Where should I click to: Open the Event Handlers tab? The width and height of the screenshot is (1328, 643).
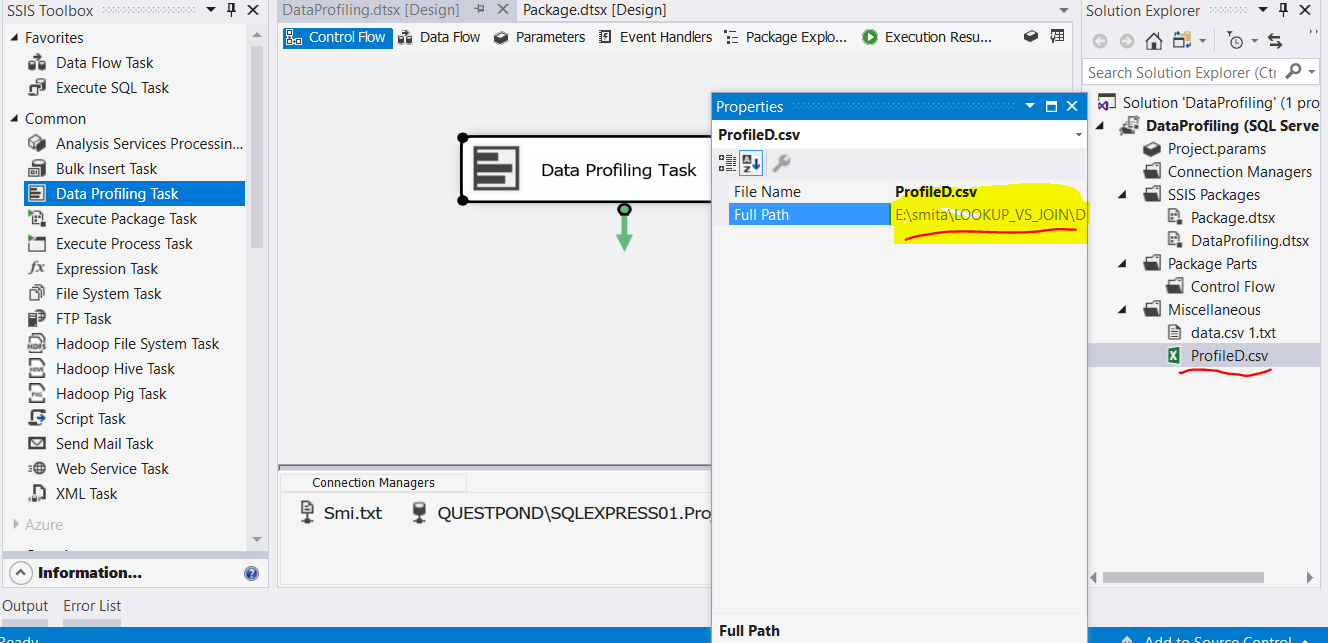[x=655, y=37]
